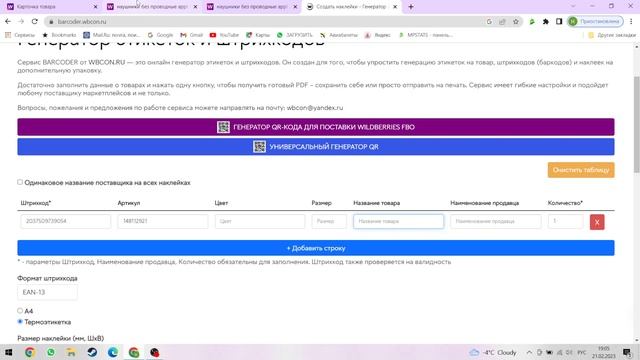Open WhatsApp from the taskbar
The width and height of the screenshot is (640, 360).
point(51,352)
